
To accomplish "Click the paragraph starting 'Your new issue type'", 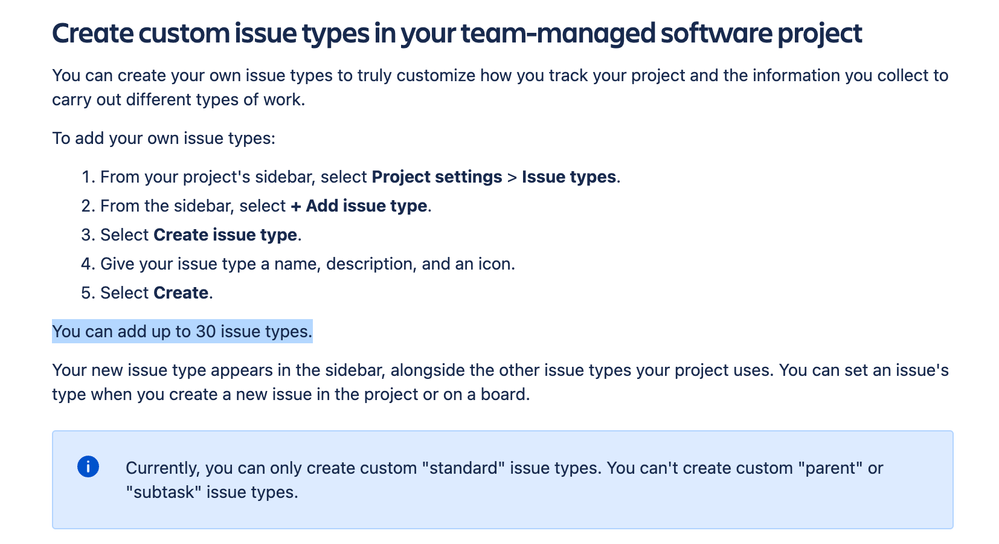I will tap(500, 382).
